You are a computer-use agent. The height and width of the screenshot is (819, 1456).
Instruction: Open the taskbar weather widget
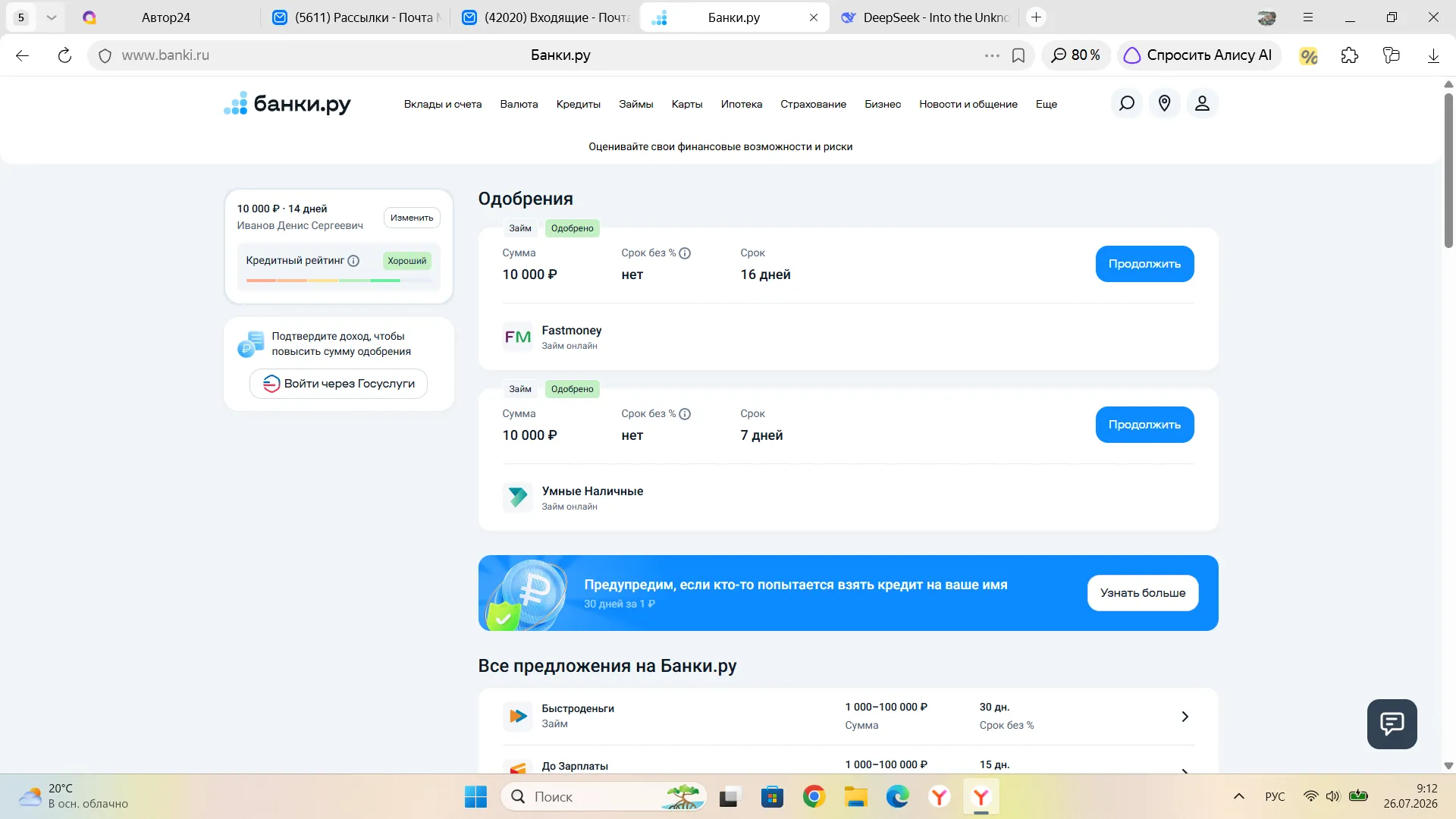click(74, 796)
